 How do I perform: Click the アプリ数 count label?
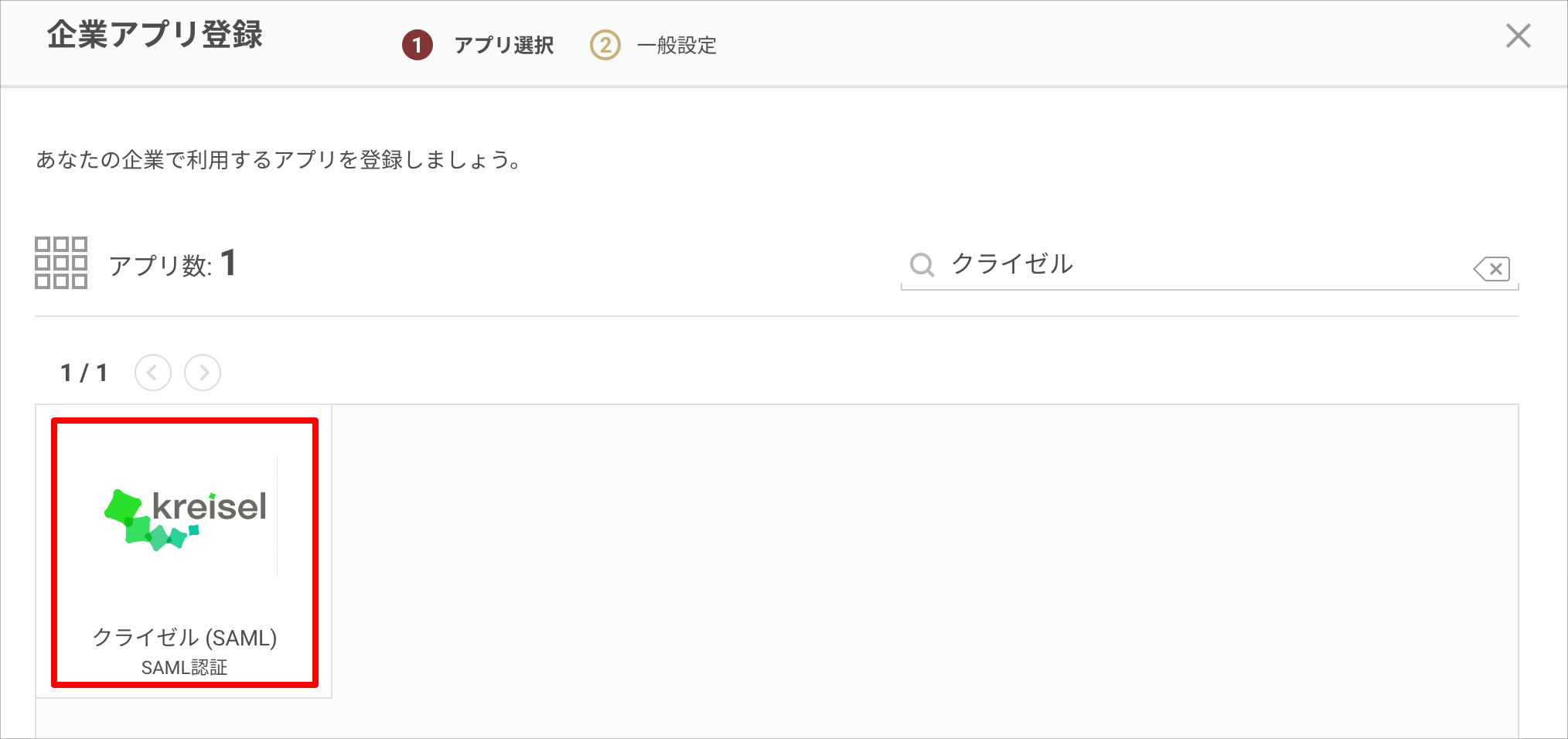coord(172,264)
